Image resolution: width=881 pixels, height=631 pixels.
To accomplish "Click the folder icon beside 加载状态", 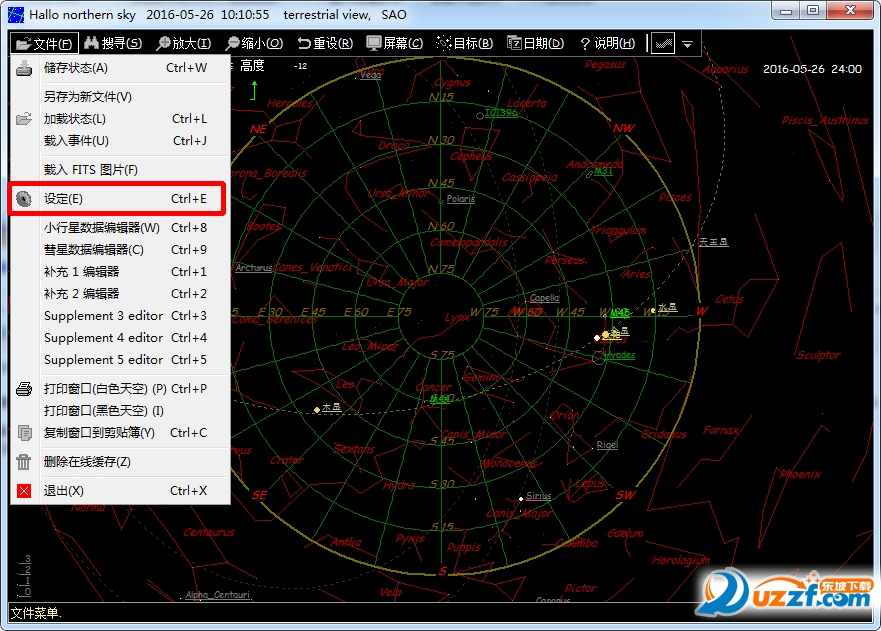I will (x=25, y=119).
